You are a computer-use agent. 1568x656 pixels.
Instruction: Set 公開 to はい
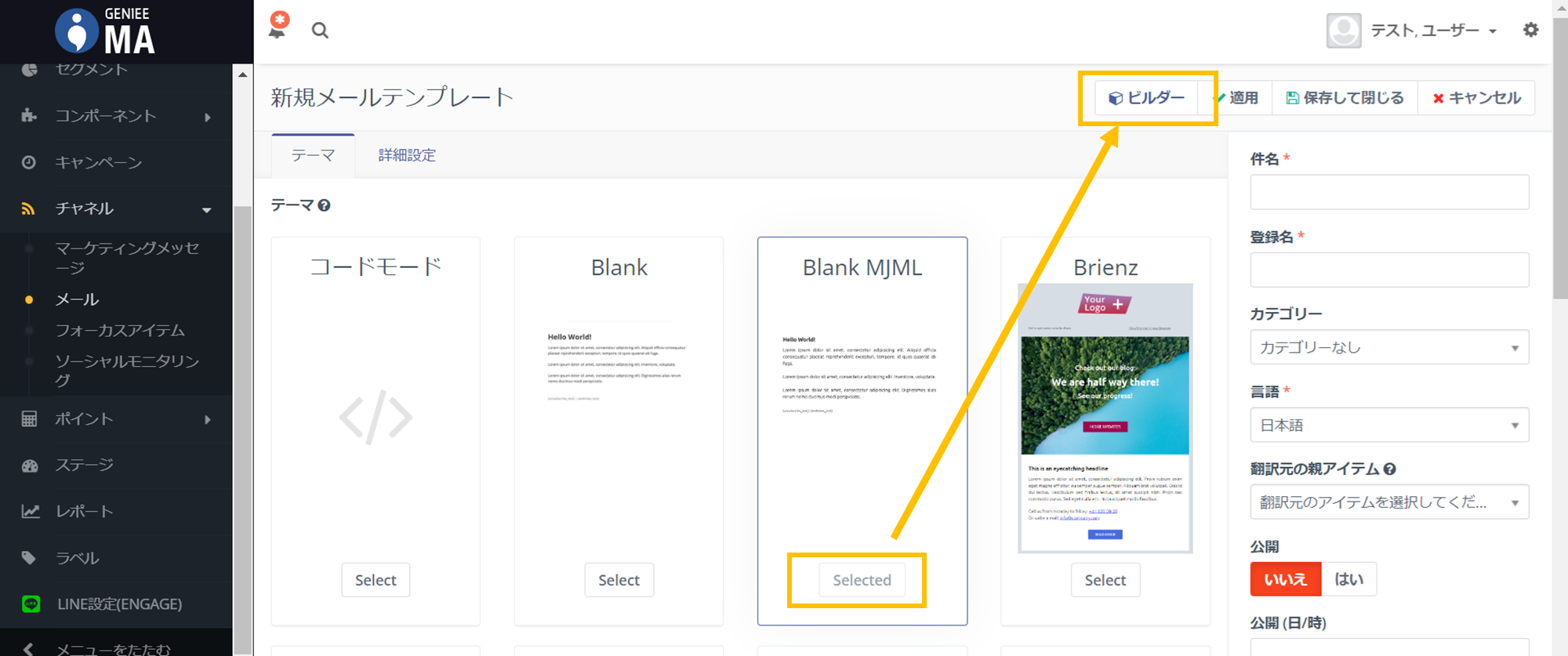[1349, 579]
